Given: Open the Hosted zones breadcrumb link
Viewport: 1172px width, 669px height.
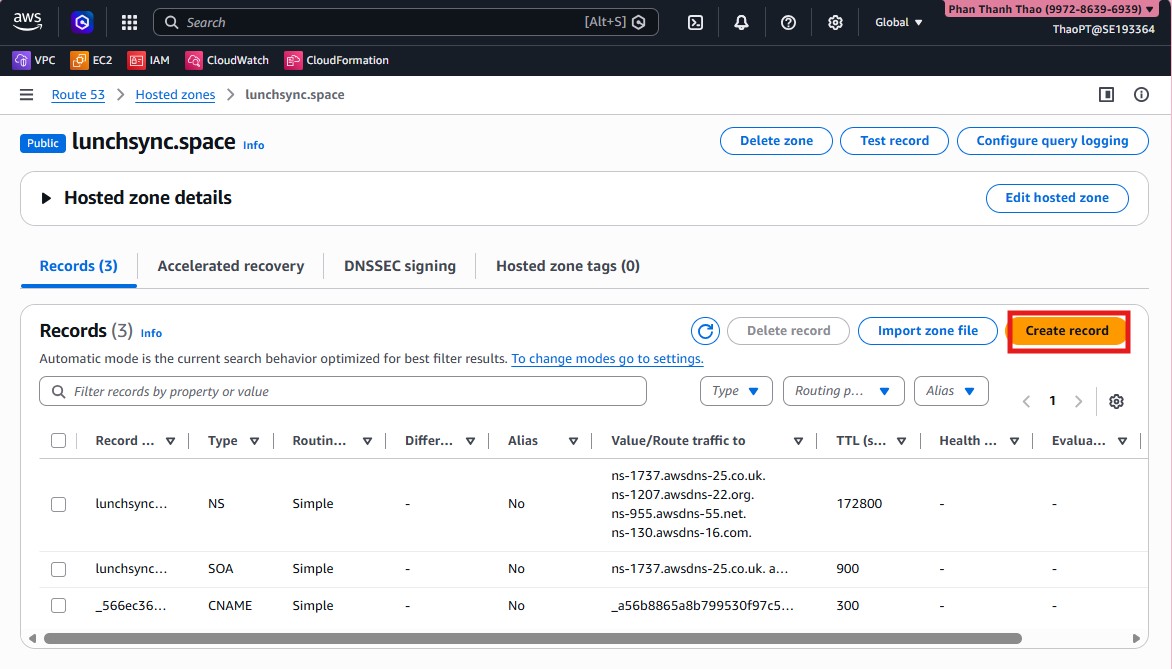Looking at the screenshot, I should coord(175,94).
